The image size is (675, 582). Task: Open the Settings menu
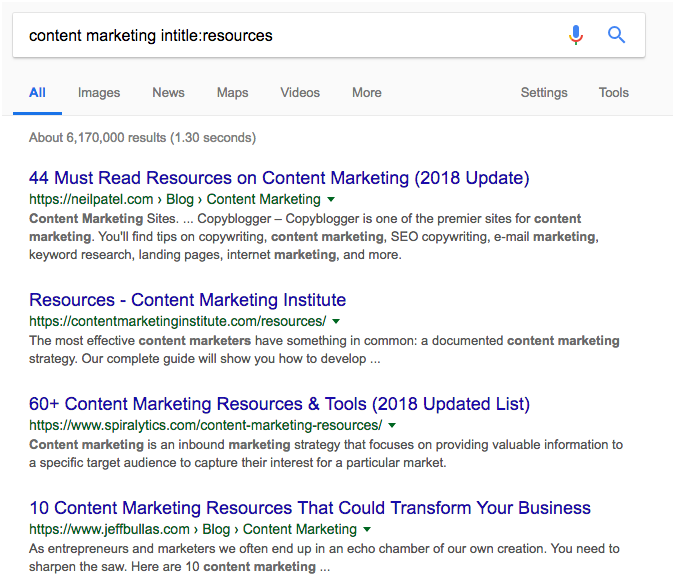pyautogui.click(x=544, y=92)
